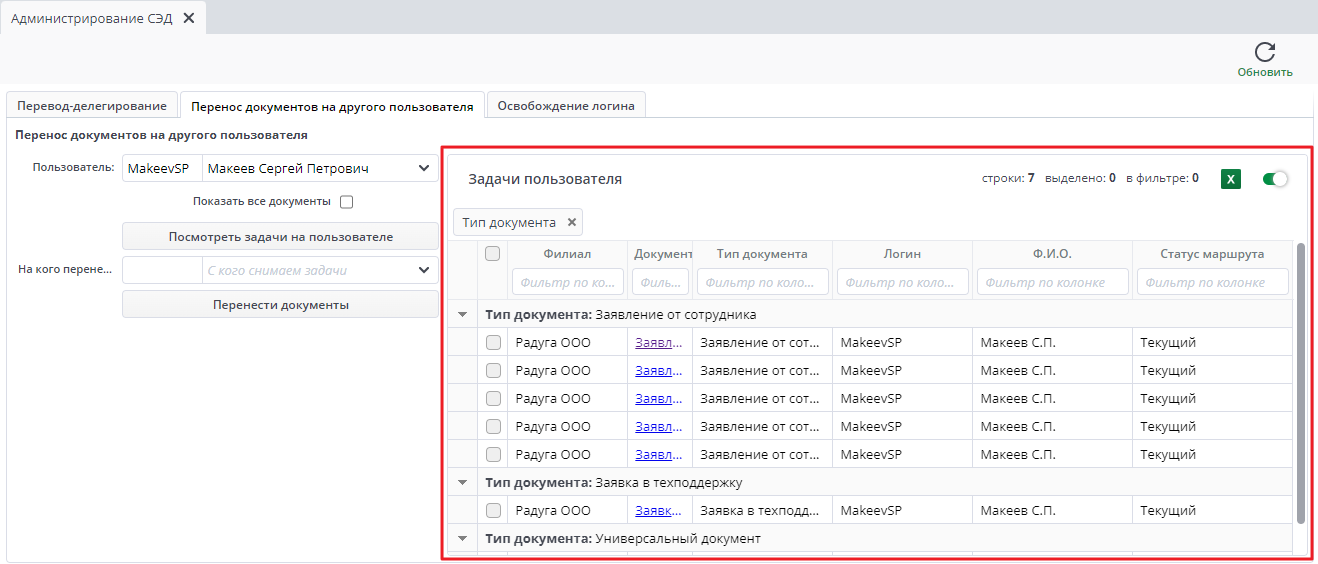Image resolution: width=1318 pixels, height=564 pixels.
Task: Sort by the Логин column header
Action: pos(903,254)
